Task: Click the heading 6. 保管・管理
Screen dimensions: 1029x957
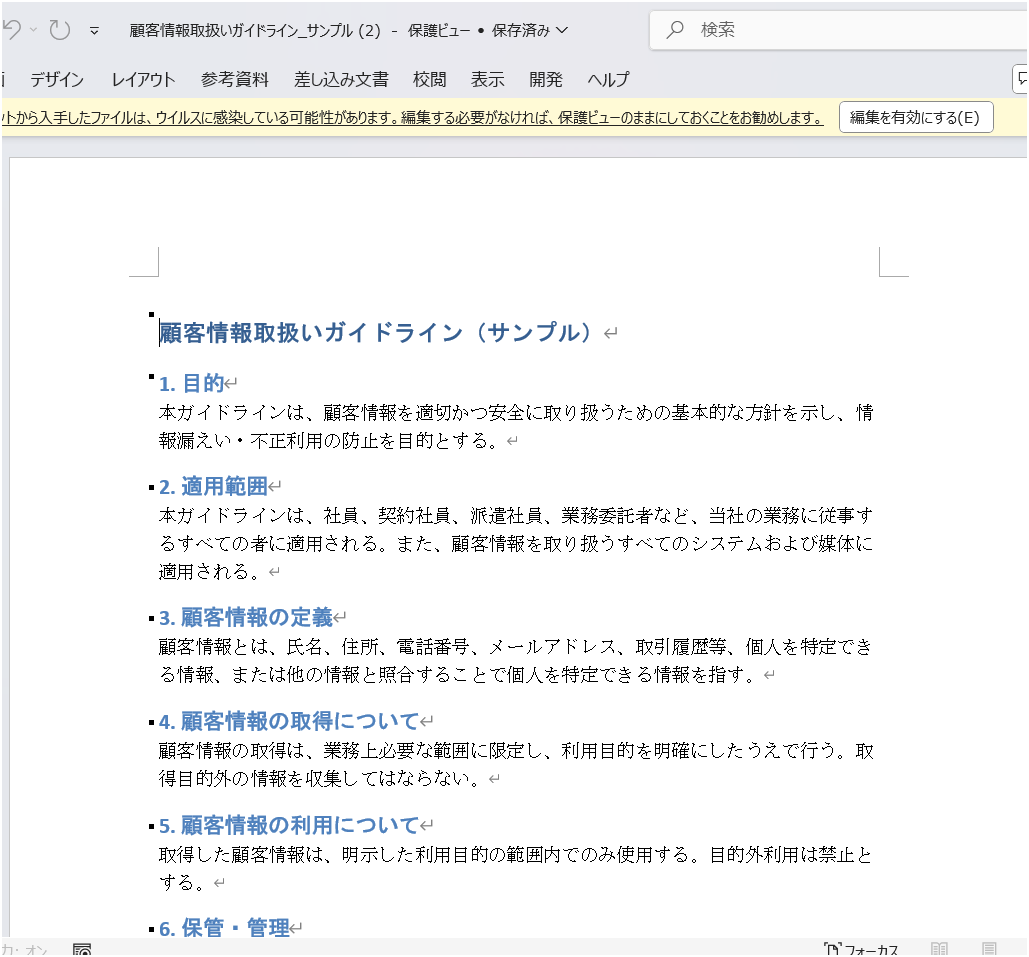Action: coord(224,928)
